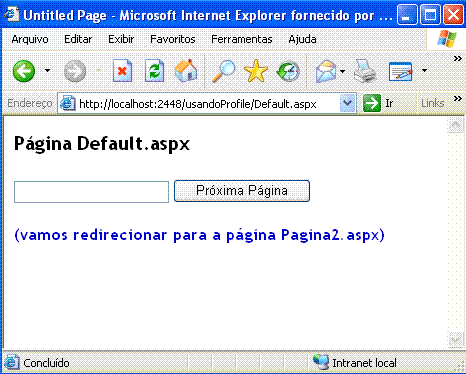Close the Internet Explorer window
The image size is (466, 374).
[x=453, y=15]
